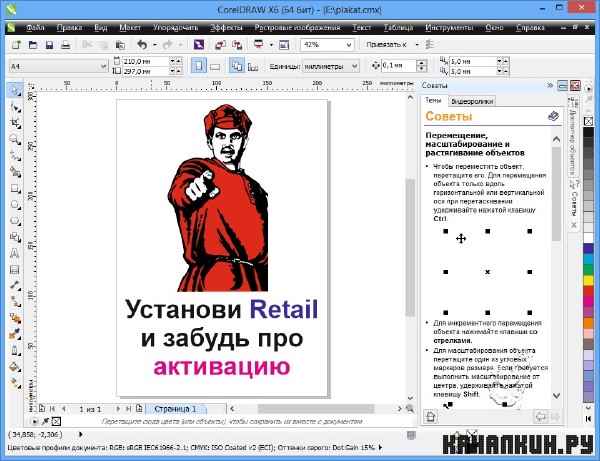The height and width of the screenshot is (461, 600).
Task: Select the Smart Fill tool
Action: tap(15, 172)
